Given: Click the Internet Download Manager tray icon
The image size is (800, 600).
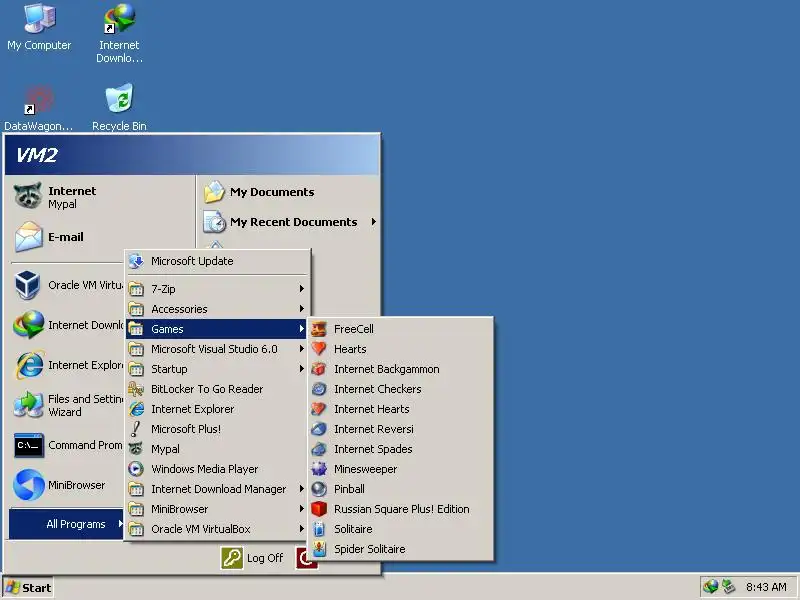Looking at the screenshot, I should tap(710, 587).
